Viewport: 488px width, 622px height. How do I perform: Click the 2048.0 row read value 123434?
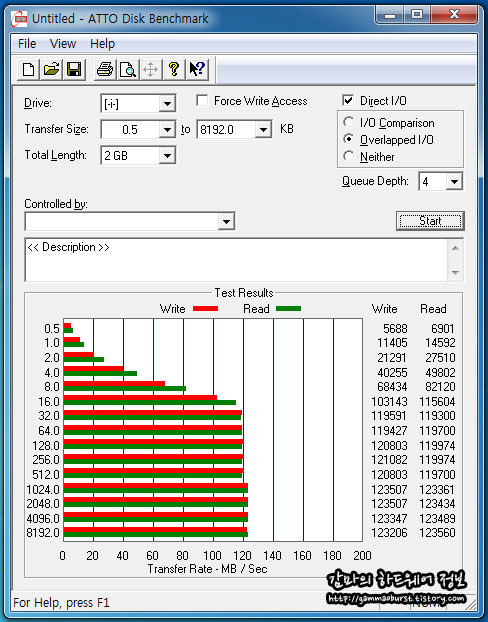[437, 503]
